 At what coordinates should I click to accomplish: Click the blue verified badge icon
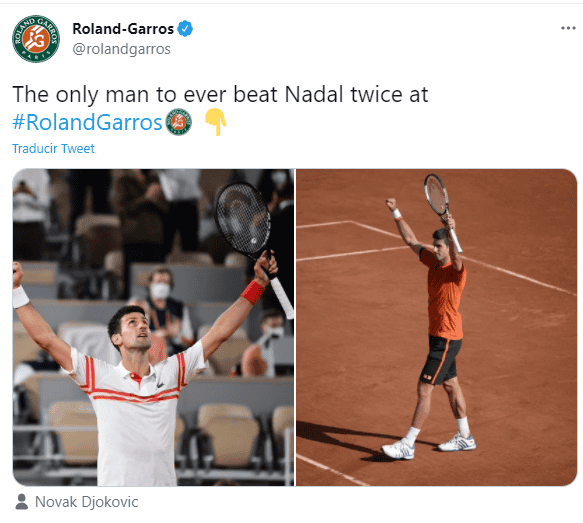click(185, 29)
